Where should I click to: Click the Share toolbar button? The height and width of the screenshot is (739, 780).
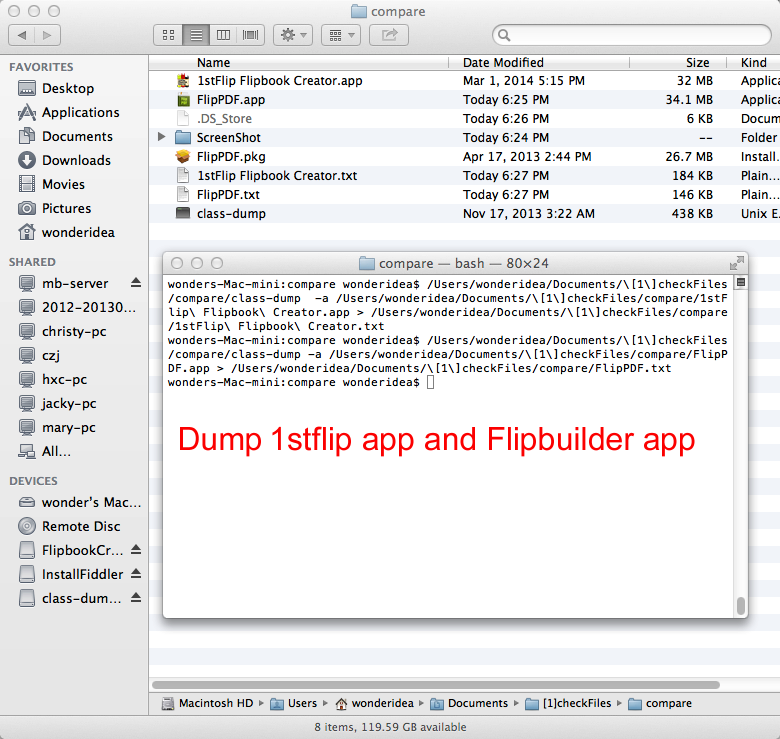pyautogui.click(x=389, y=35)
